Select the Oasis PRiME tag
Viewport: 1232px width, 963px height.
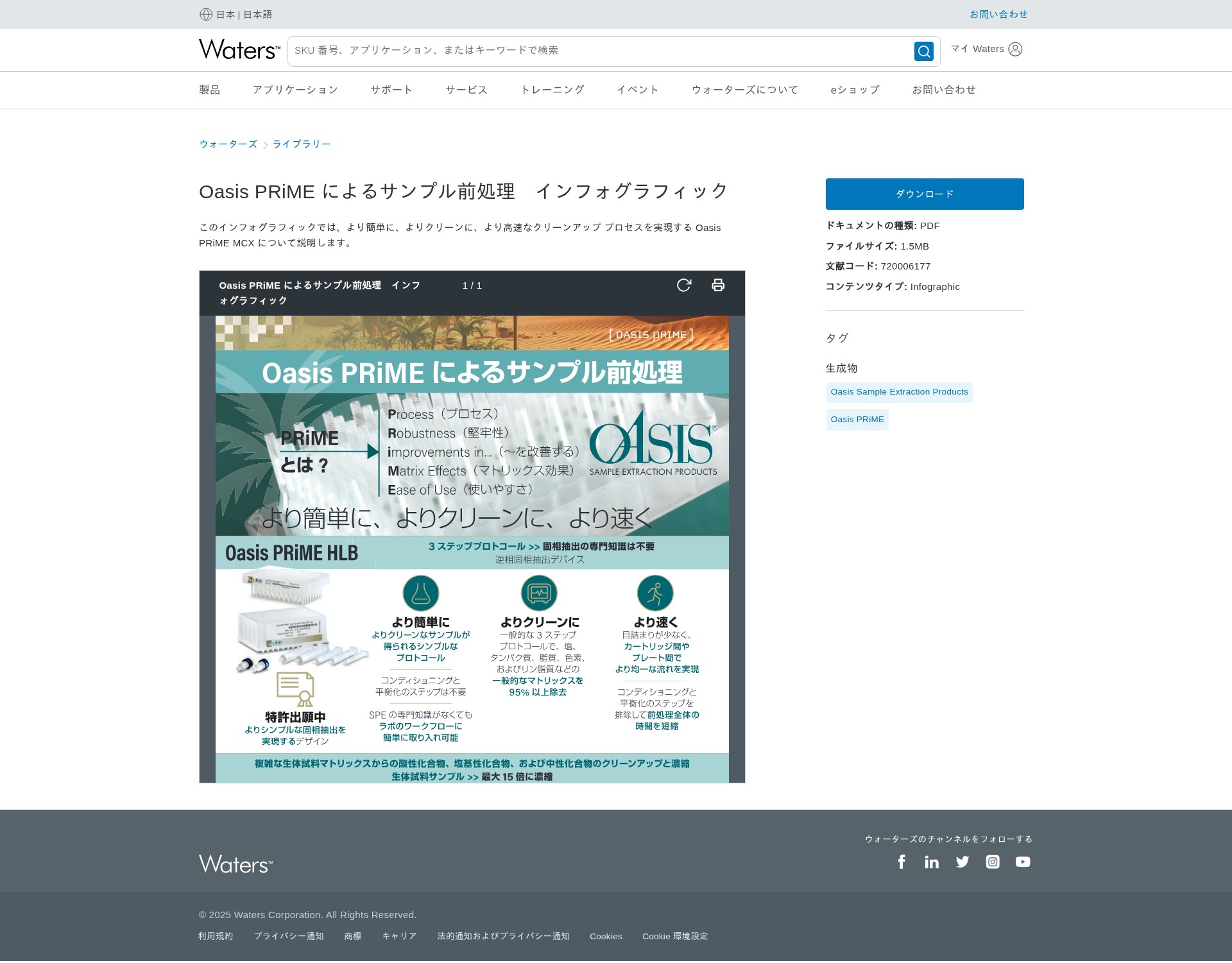[x=857, y=420]
